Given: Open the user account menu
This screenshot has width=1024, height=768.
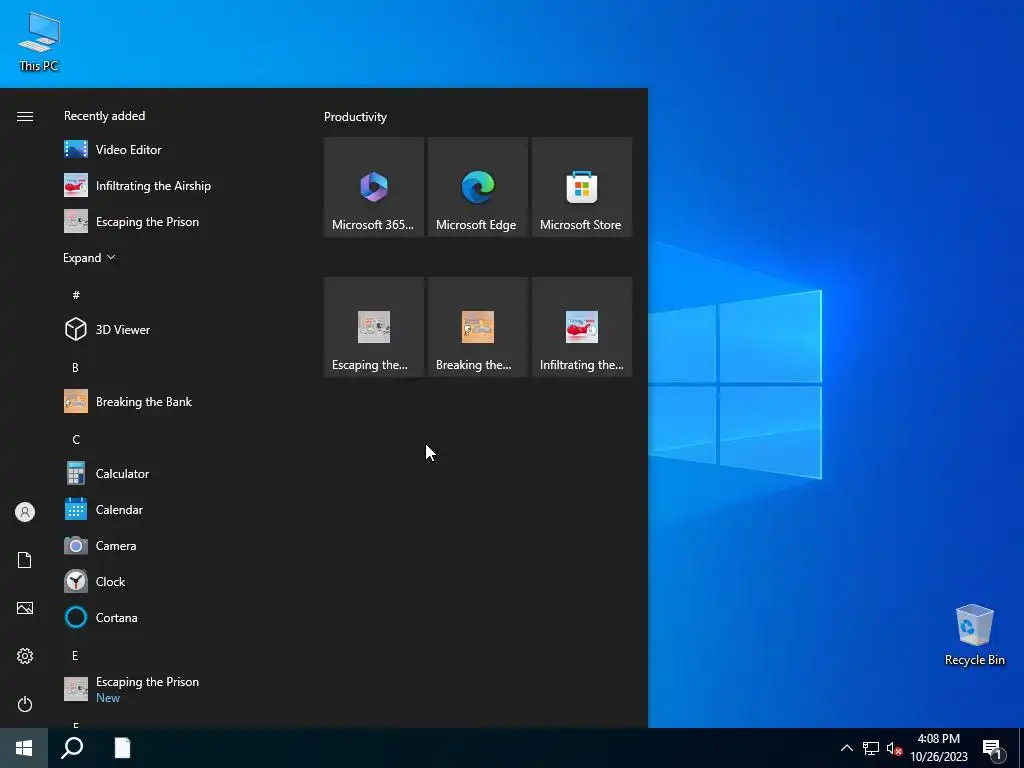Looking at the screenshot, I should [25, 512].
